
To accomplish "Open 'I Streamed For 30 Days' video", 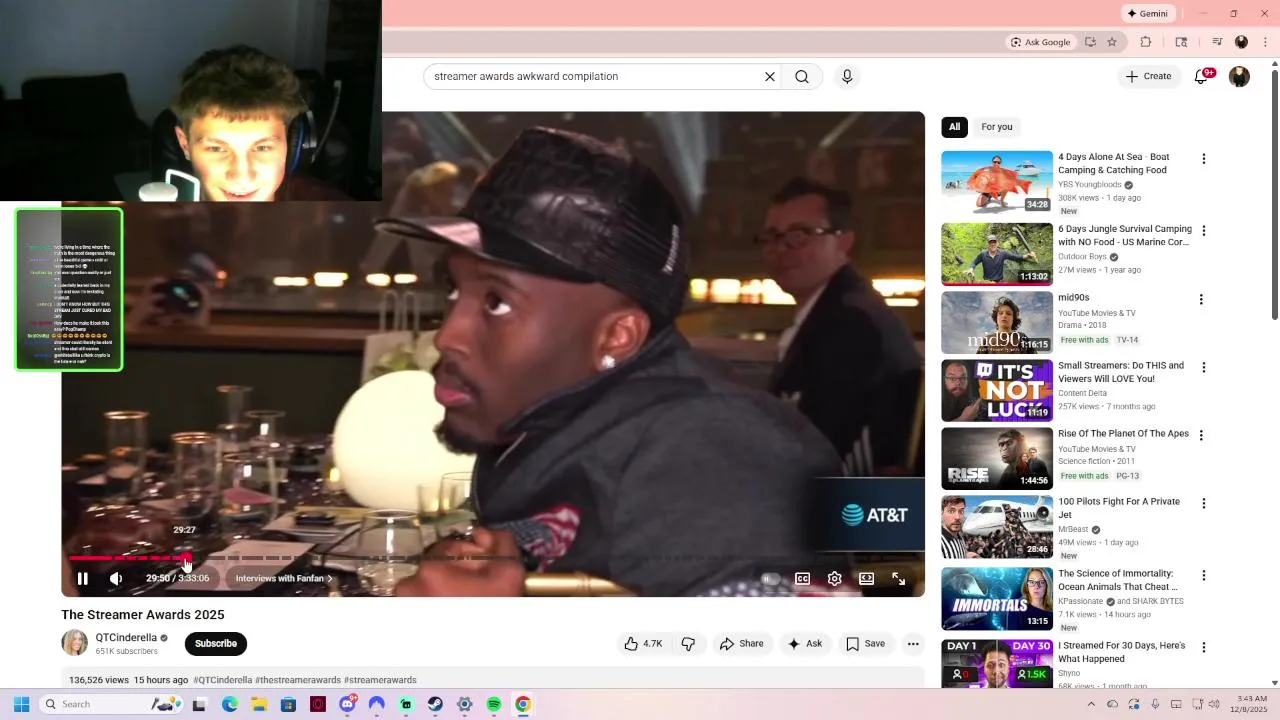I will pos(1121,652).
